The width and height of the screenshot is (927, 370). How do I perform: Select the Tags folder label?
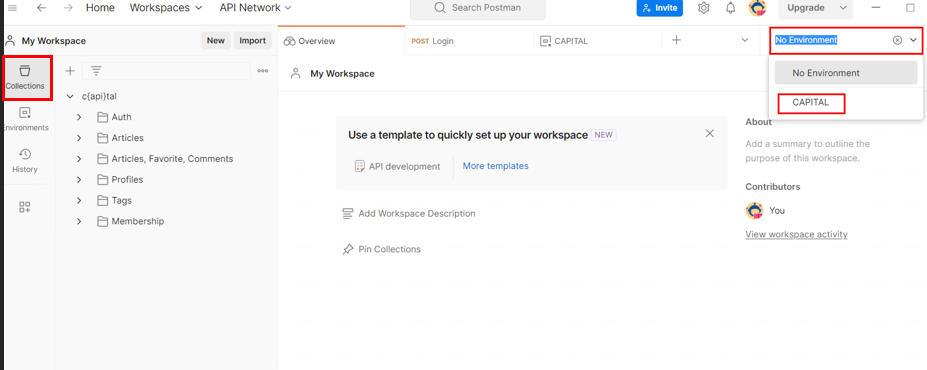122,200
